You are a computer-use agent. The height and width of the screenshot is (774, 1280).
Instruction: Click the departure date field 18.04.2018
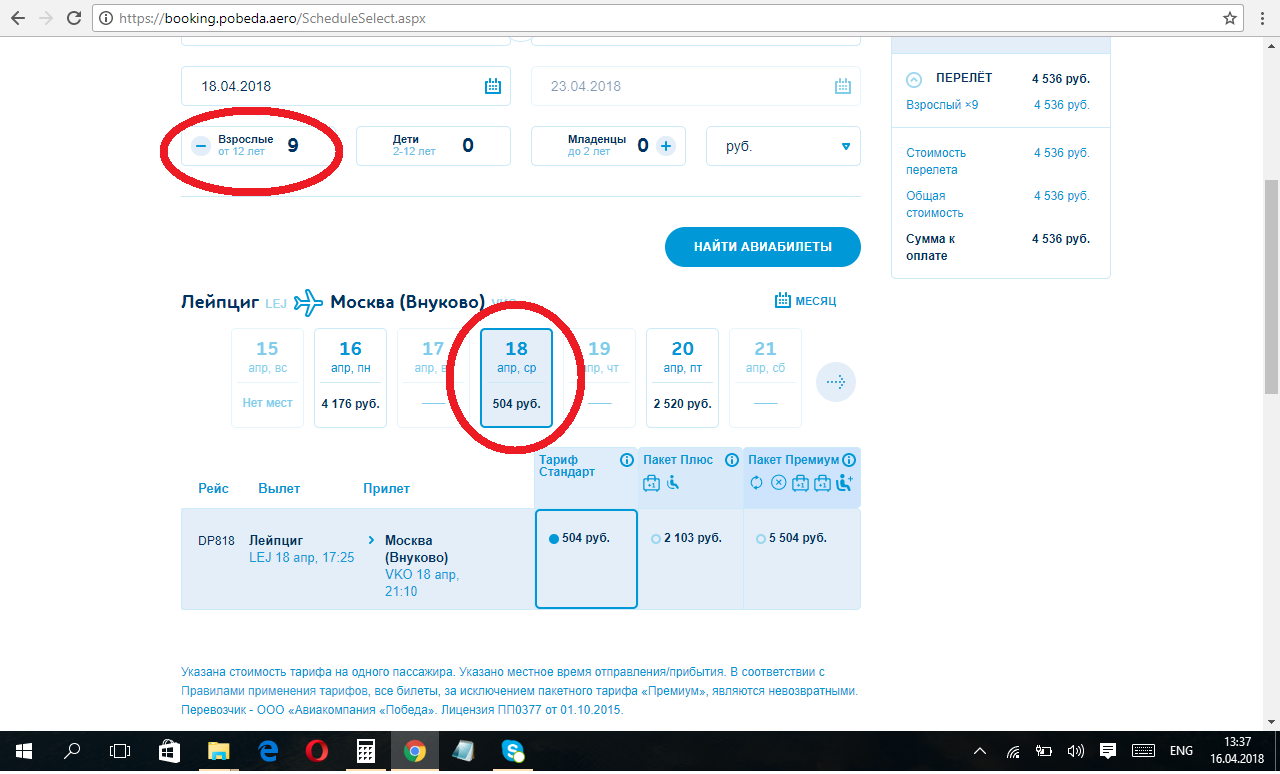[x=346, y=86]
